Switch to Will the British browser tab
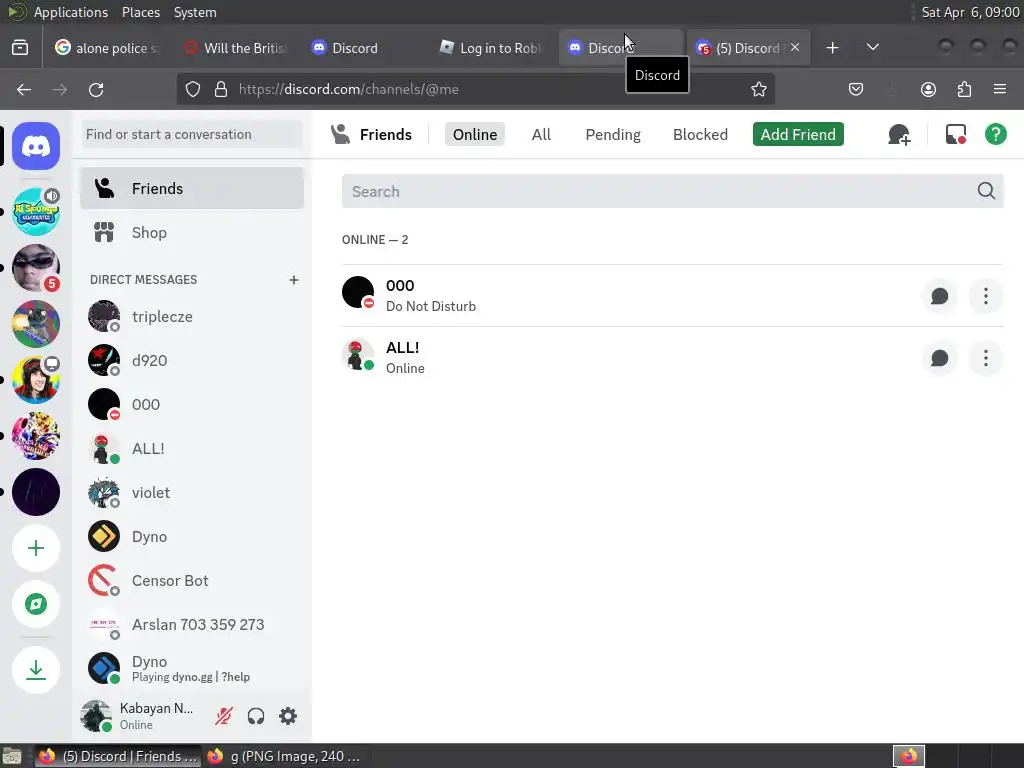Viewport: 1024px width, 768px height. coord(235,48)
